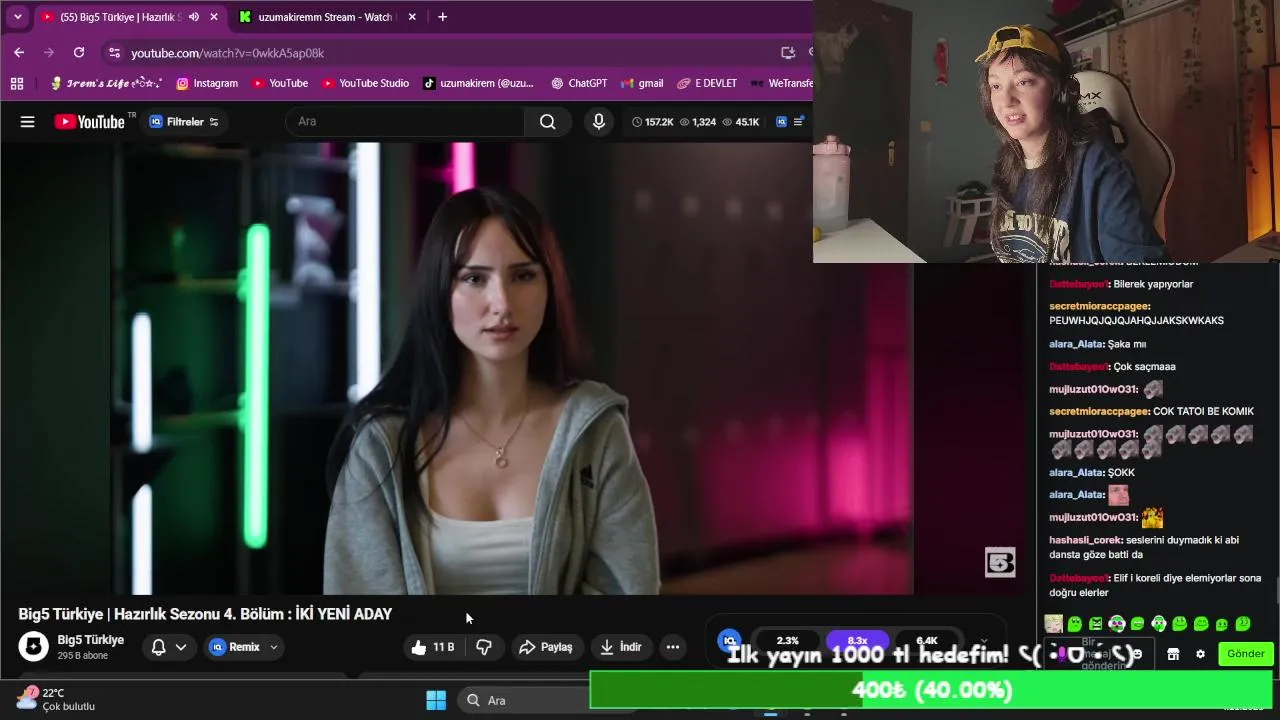Expand the vidIQ stats chevron
Viewport: 1280px width, 720px height.
click(x=984, y=641)
